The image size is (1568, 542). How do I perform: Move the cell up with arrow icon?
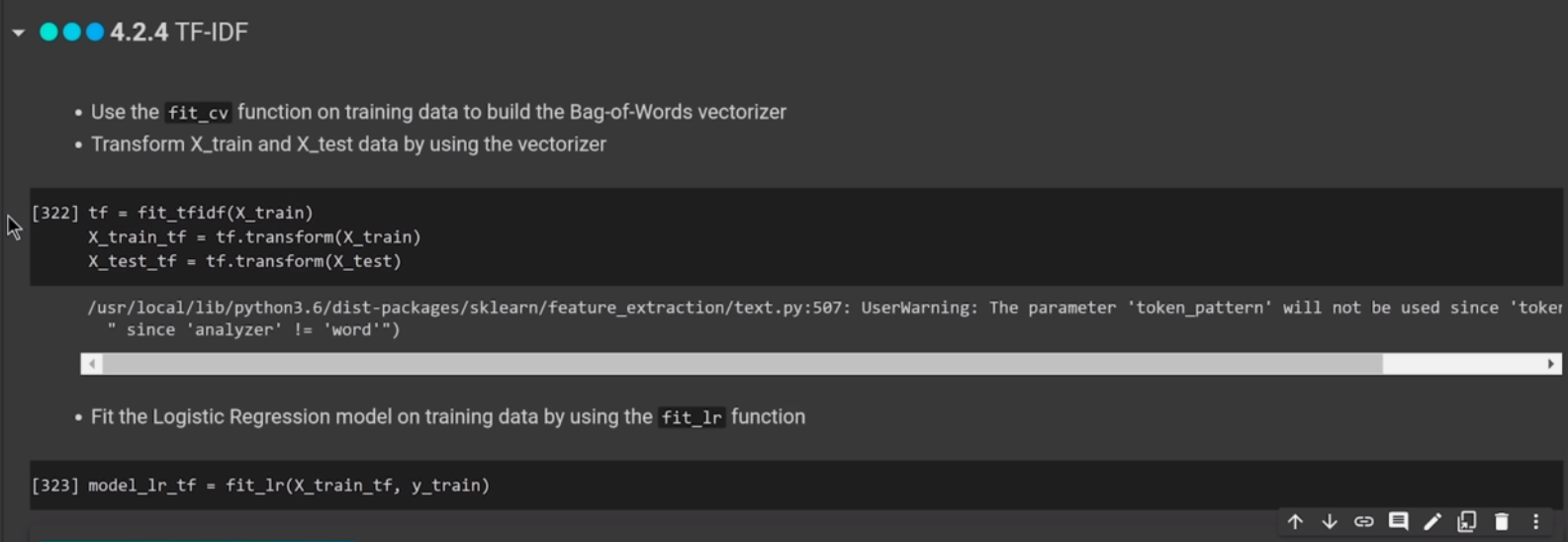1295,521
